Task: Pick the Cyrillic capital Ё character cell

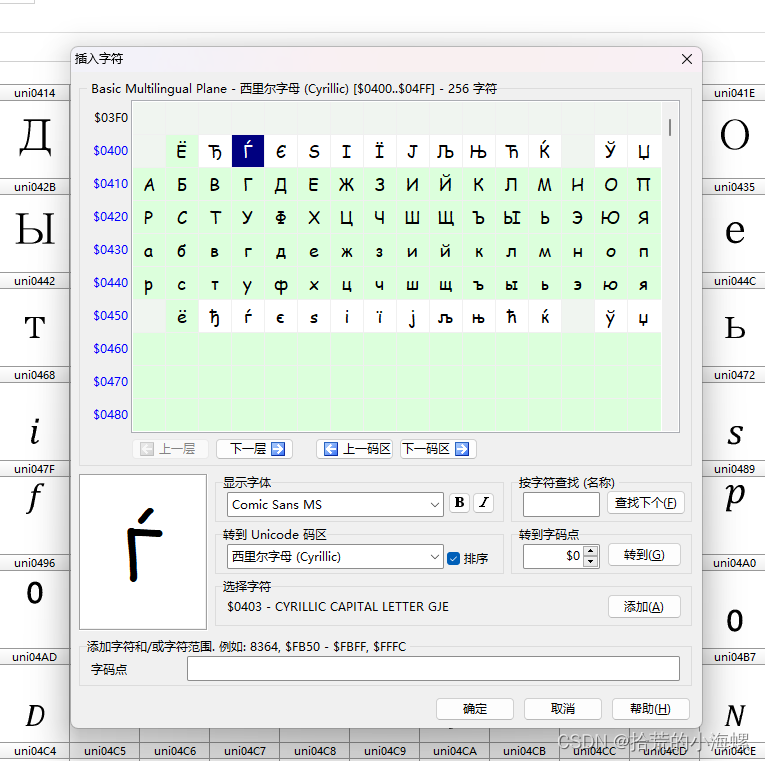Action: coord(181,152)
